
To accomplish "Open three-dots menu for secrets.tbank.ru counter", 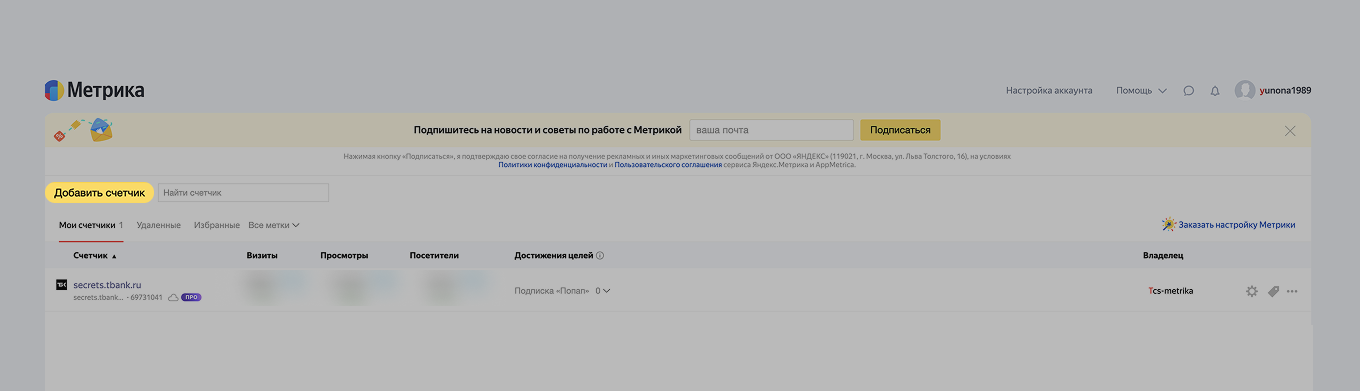I will click(1292, 291).
